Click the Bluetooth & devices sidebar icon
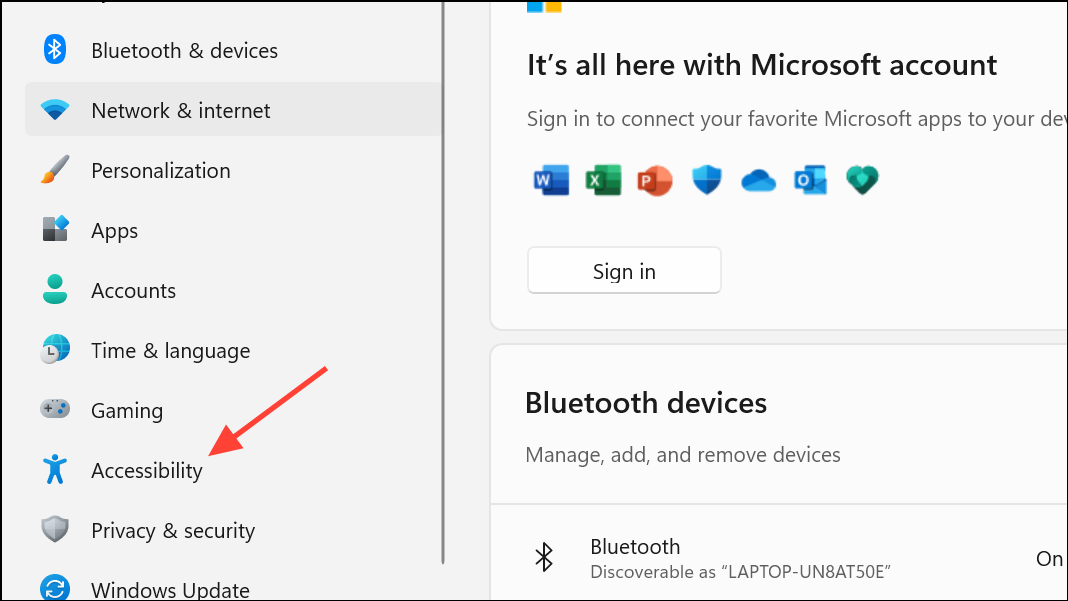1068x601 pixels. pos(55,50)
